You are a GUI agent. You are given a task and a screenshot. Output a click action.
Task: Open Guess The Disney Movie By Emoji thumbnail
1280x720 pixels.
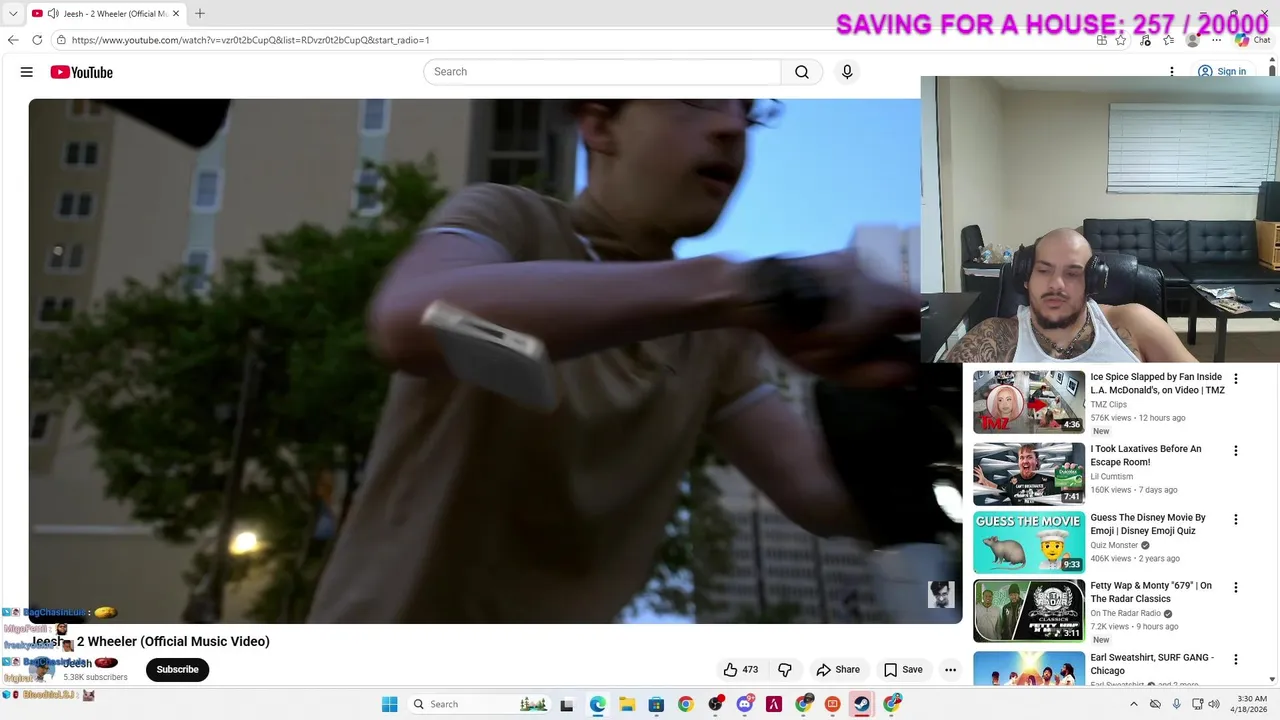pyautogui.click(x=1029, y=542)
